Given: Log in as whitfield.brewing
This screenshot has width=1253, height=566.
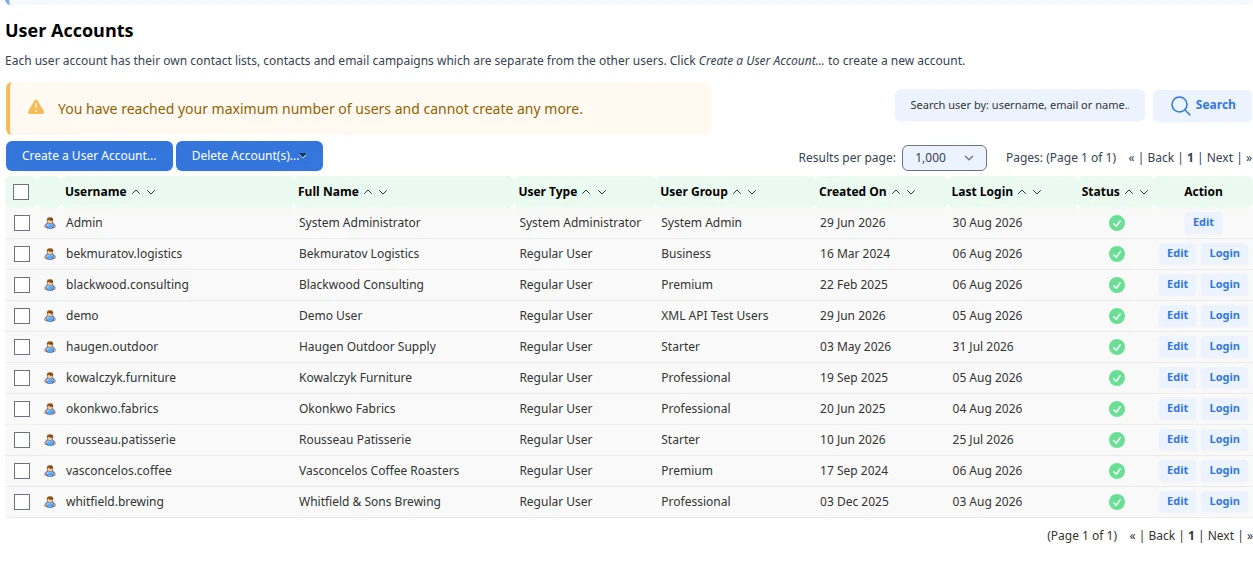Looking at the screenshot, I should coord(1224,502).
